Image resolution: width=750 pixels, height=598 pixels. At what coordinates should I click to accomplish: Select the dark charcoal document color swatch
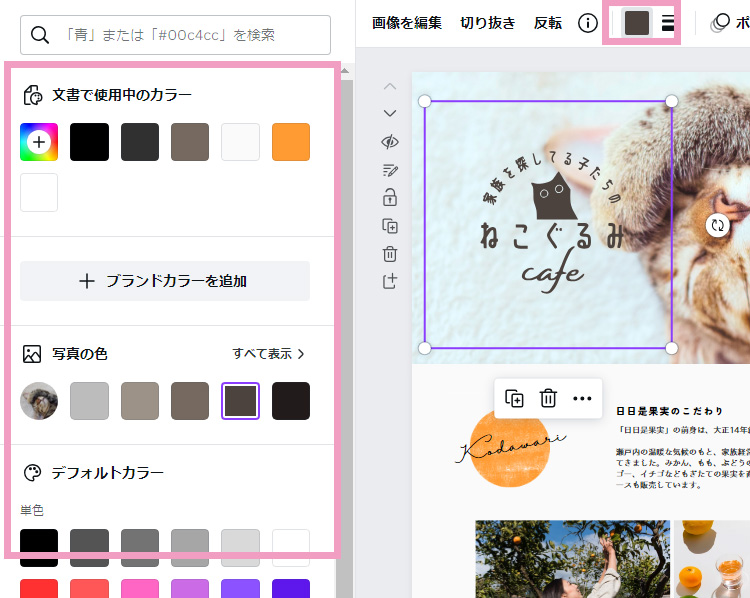pyautogui.click(x=140, y=142)
